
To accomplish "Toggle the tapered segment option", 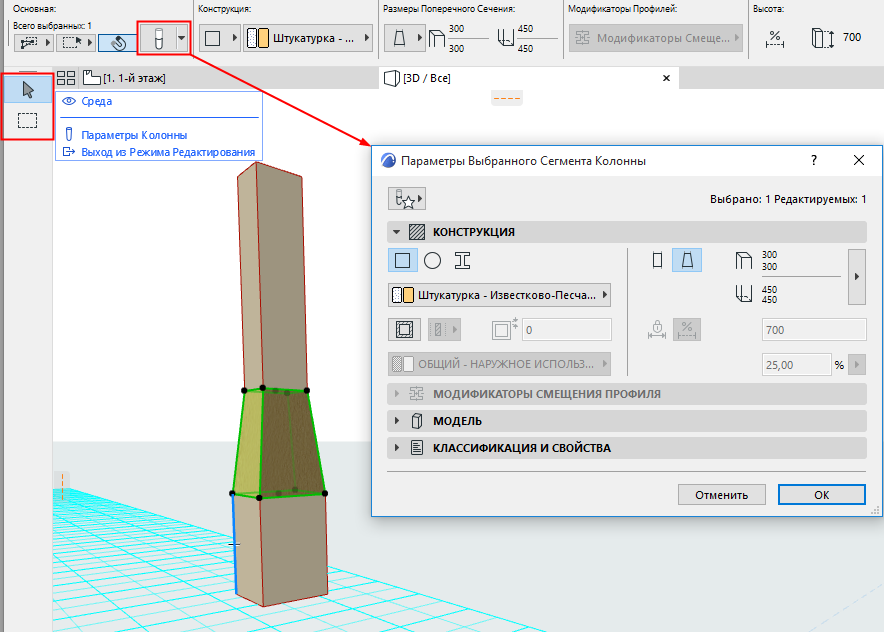I will [x=687, y=261].
